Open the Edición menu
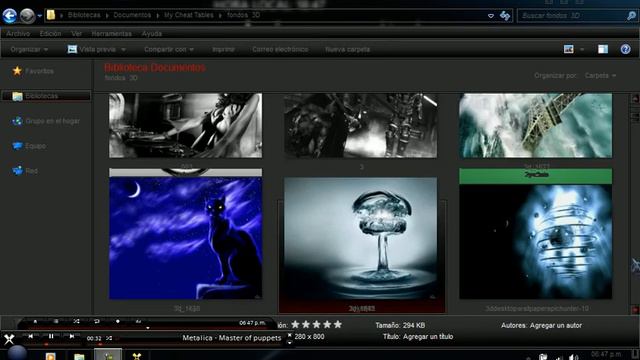640x360 pixels. [x=51, y=33]
